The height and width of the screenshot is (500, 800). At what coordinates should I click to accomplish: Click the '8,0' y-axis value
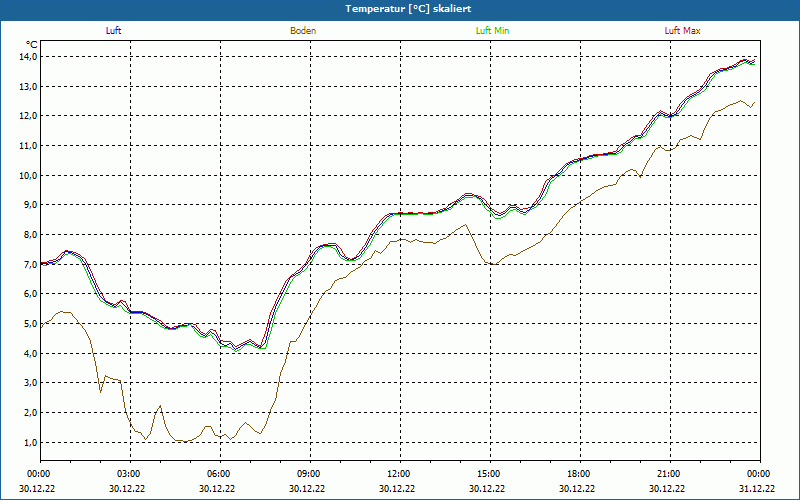tap(31, 235)
